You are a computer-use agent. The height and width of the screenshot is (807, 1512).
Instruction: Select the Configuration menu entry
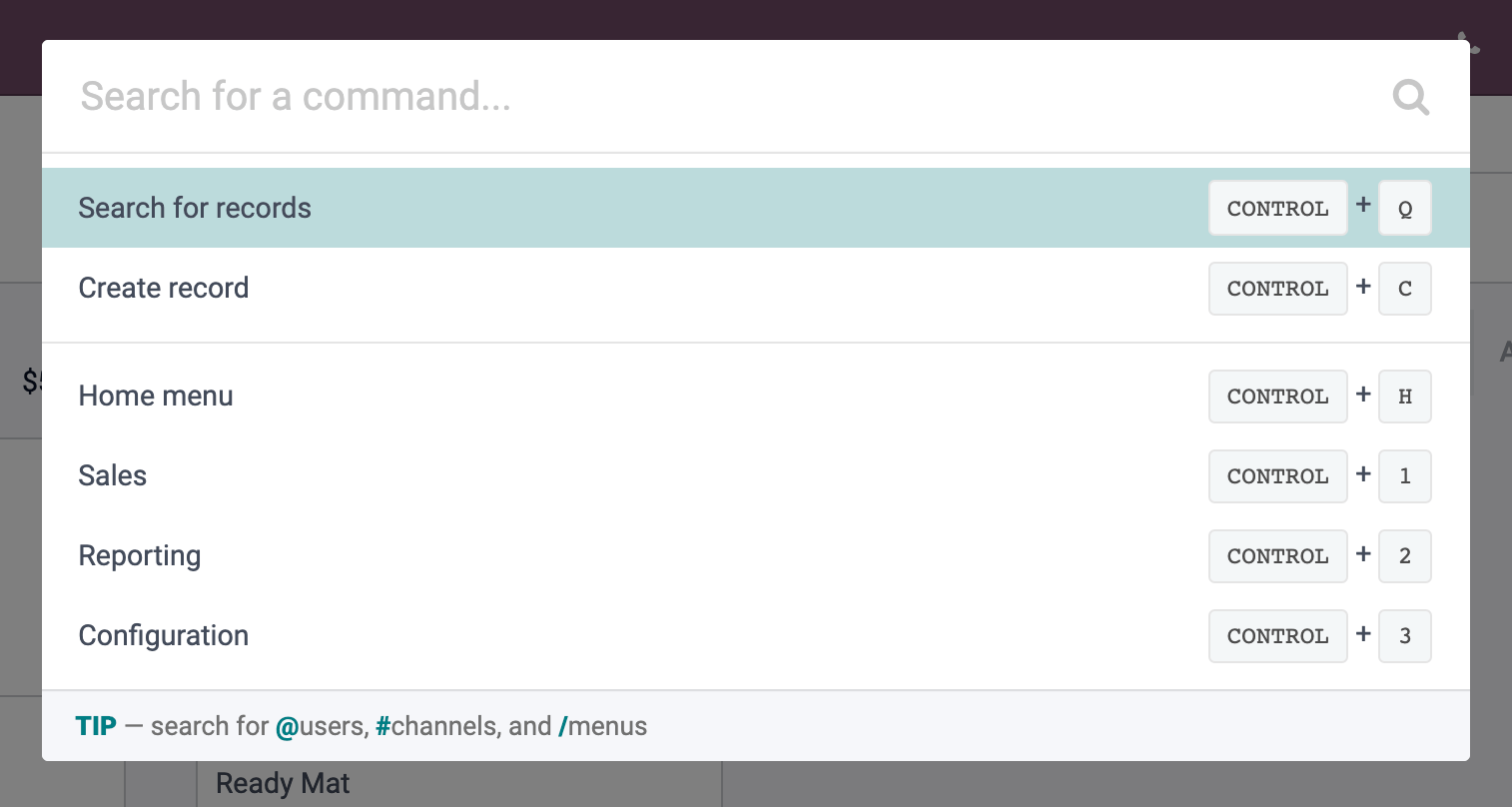click(756, 635)
